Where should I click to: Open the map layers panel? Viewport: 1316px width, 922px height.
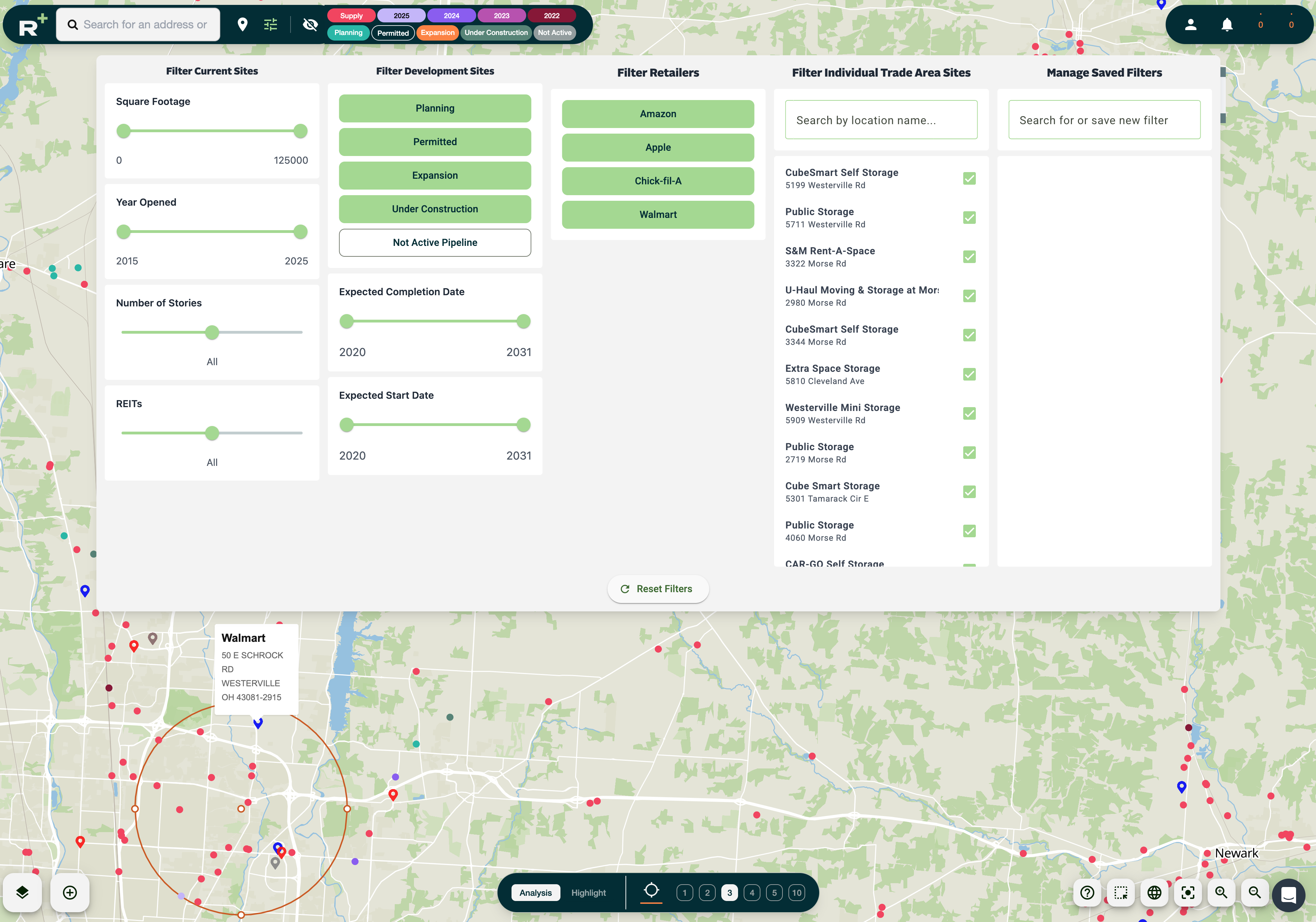coord(23,892)
